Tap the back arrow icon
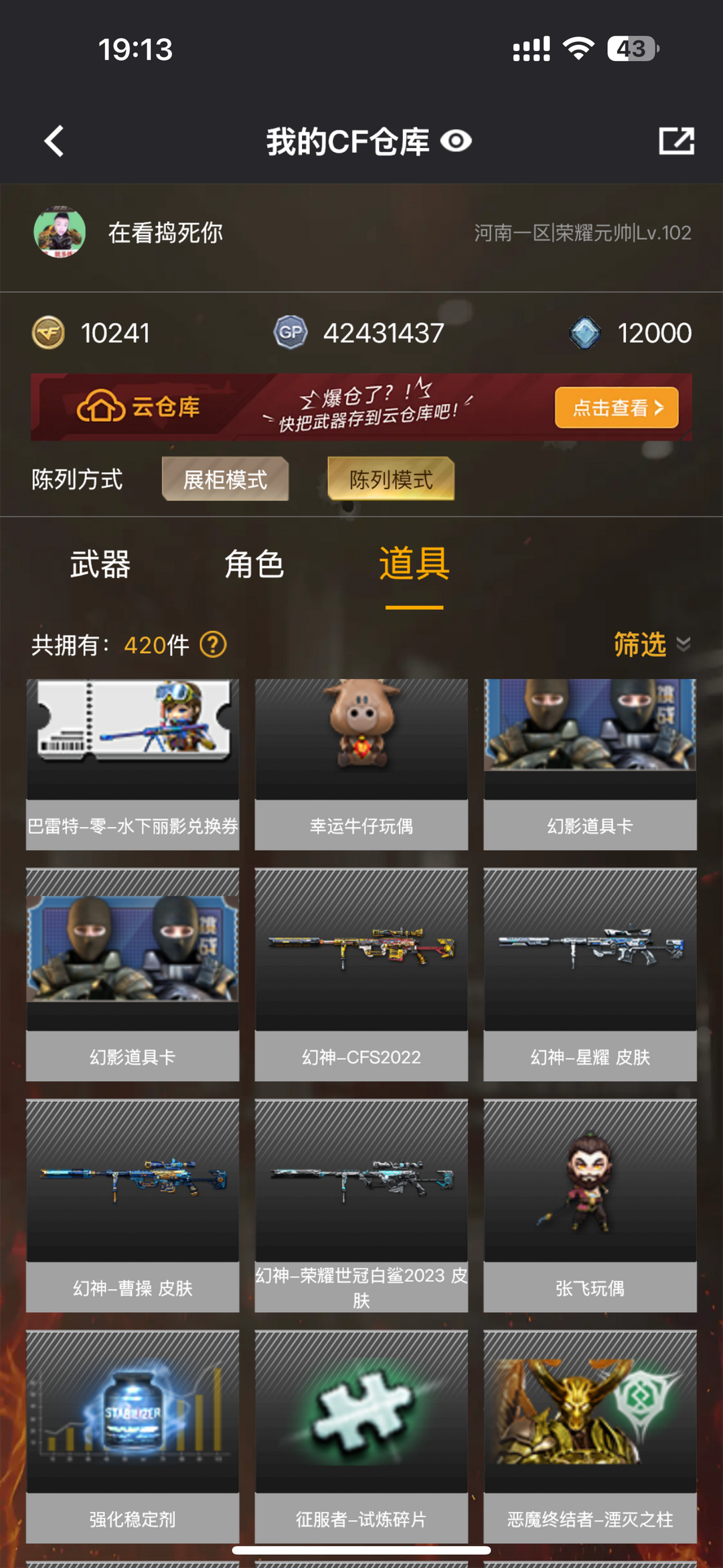723x1568 pixels. 54,141
